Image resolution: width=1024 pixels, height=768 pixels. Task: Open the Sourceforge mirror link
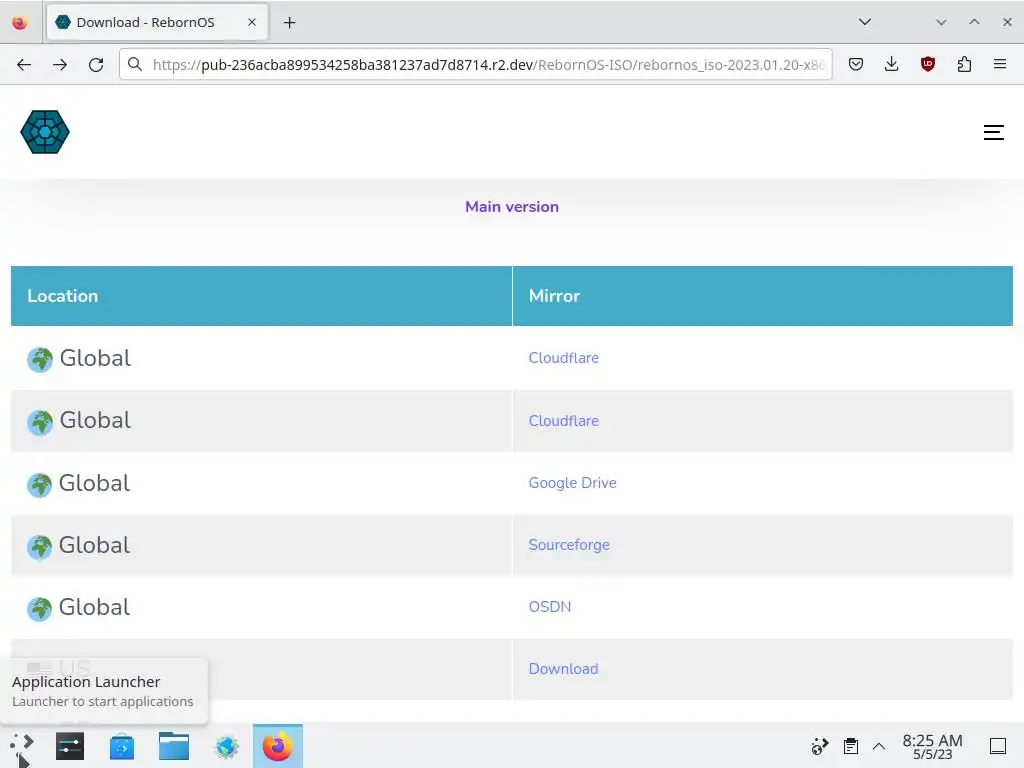click(569, 545)
